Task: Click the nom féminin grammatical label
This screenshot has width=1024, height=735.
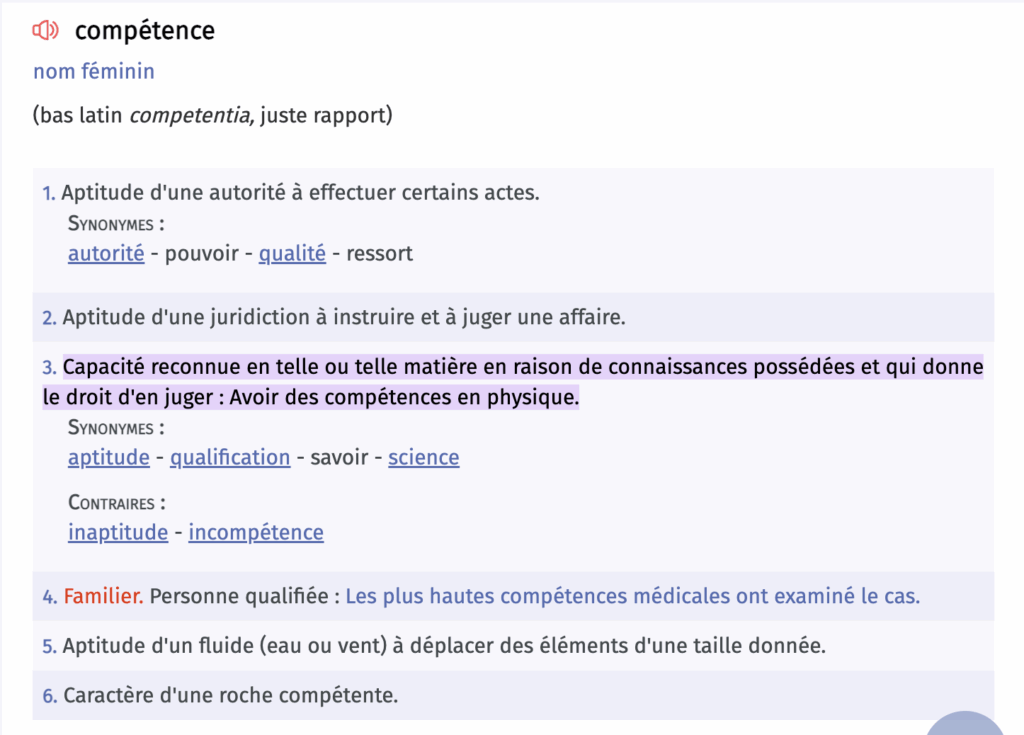Action: pyautogui.click(x=94, y=71)
